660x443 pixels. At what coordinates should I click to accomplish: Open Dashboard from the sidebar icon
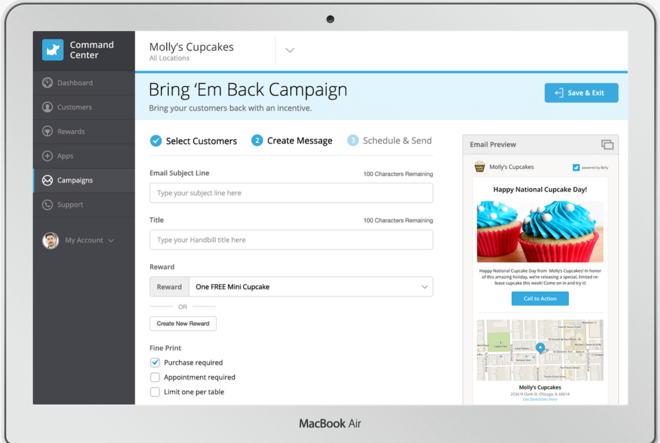click(48, 83)
